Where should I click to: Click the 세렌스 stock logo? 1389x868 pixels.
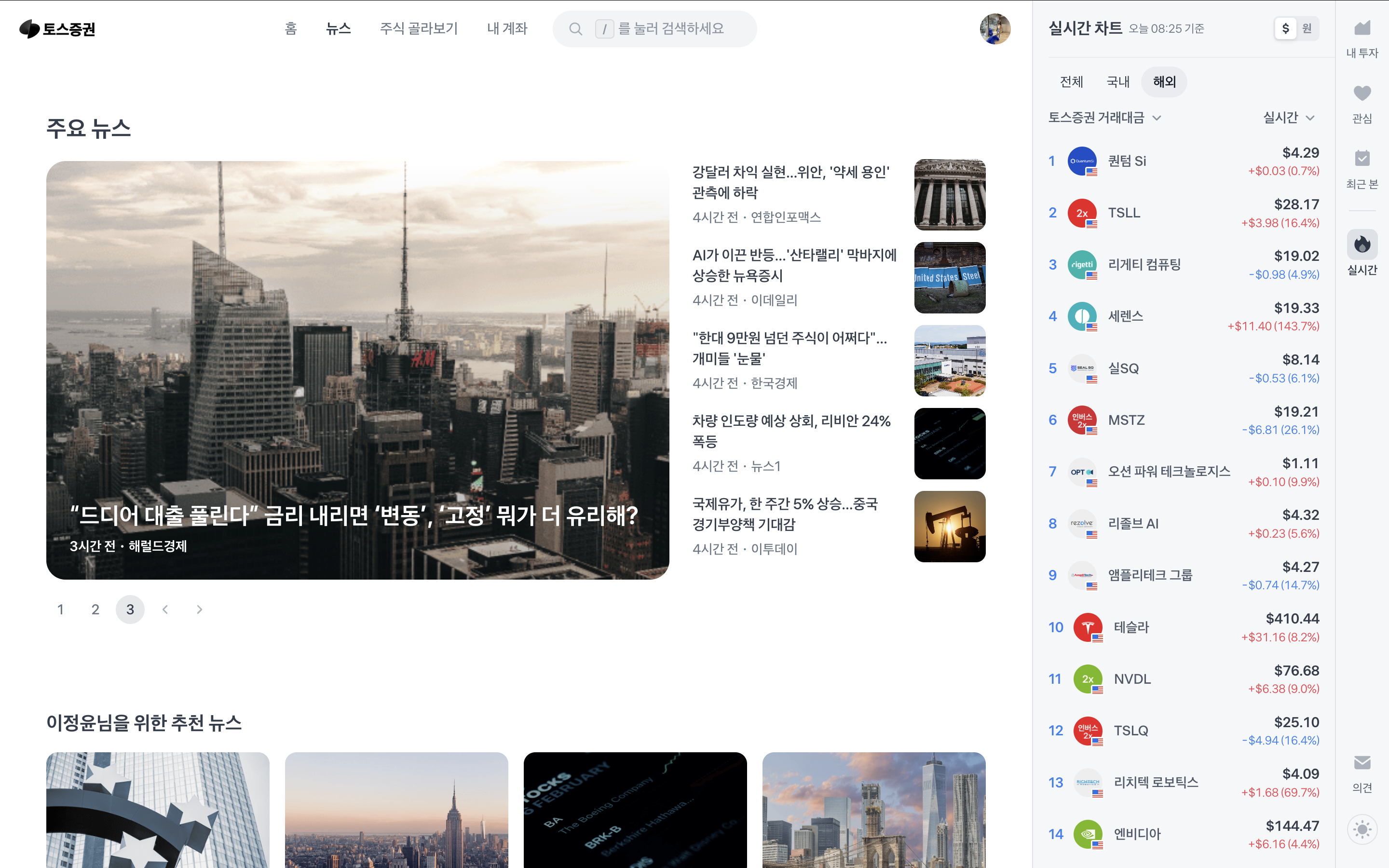click(x=1082, y=316)
